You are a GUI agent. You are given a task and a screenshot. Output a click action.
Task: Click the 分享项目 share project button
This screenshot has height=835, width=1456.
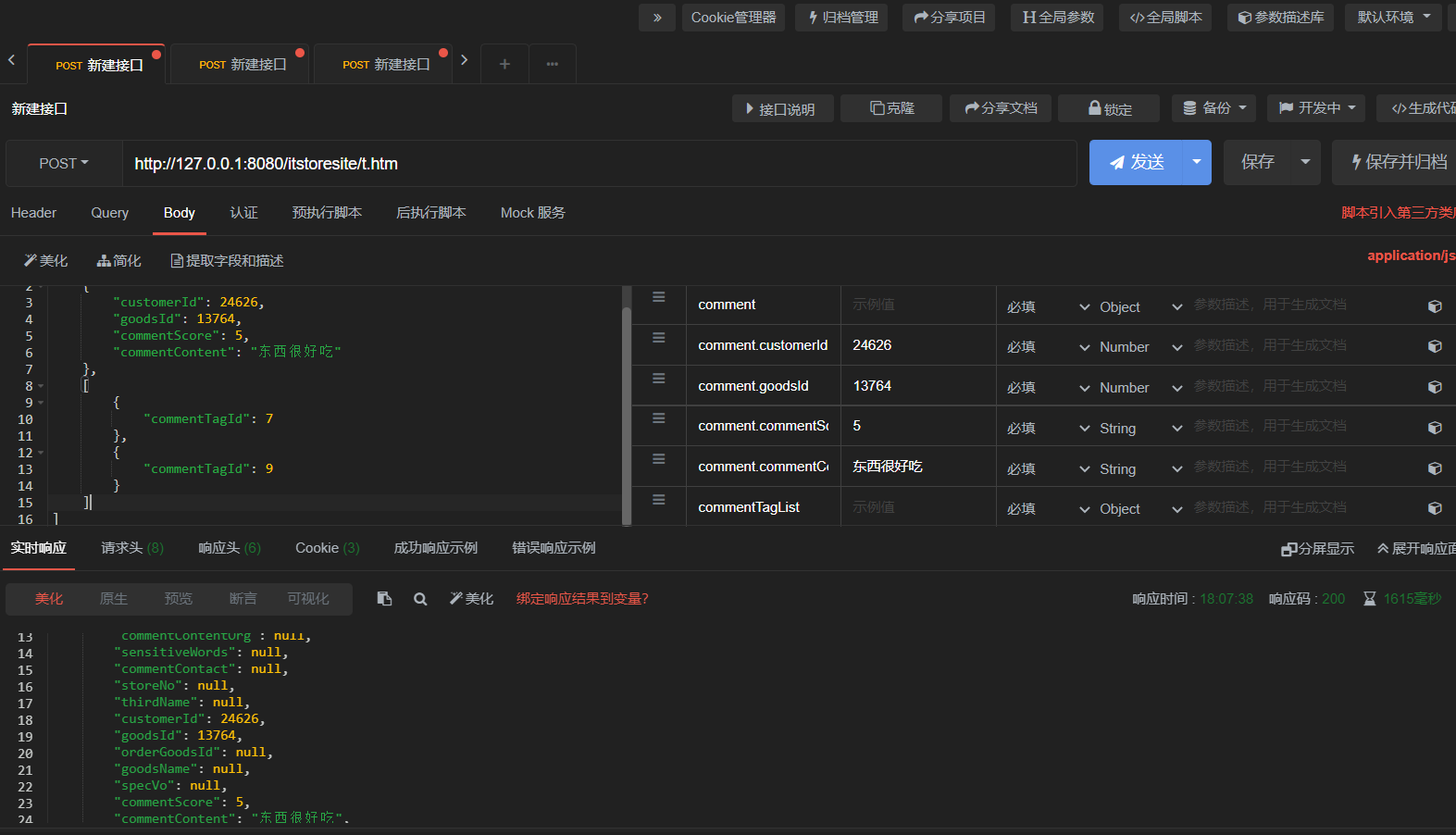pos(949,18)
